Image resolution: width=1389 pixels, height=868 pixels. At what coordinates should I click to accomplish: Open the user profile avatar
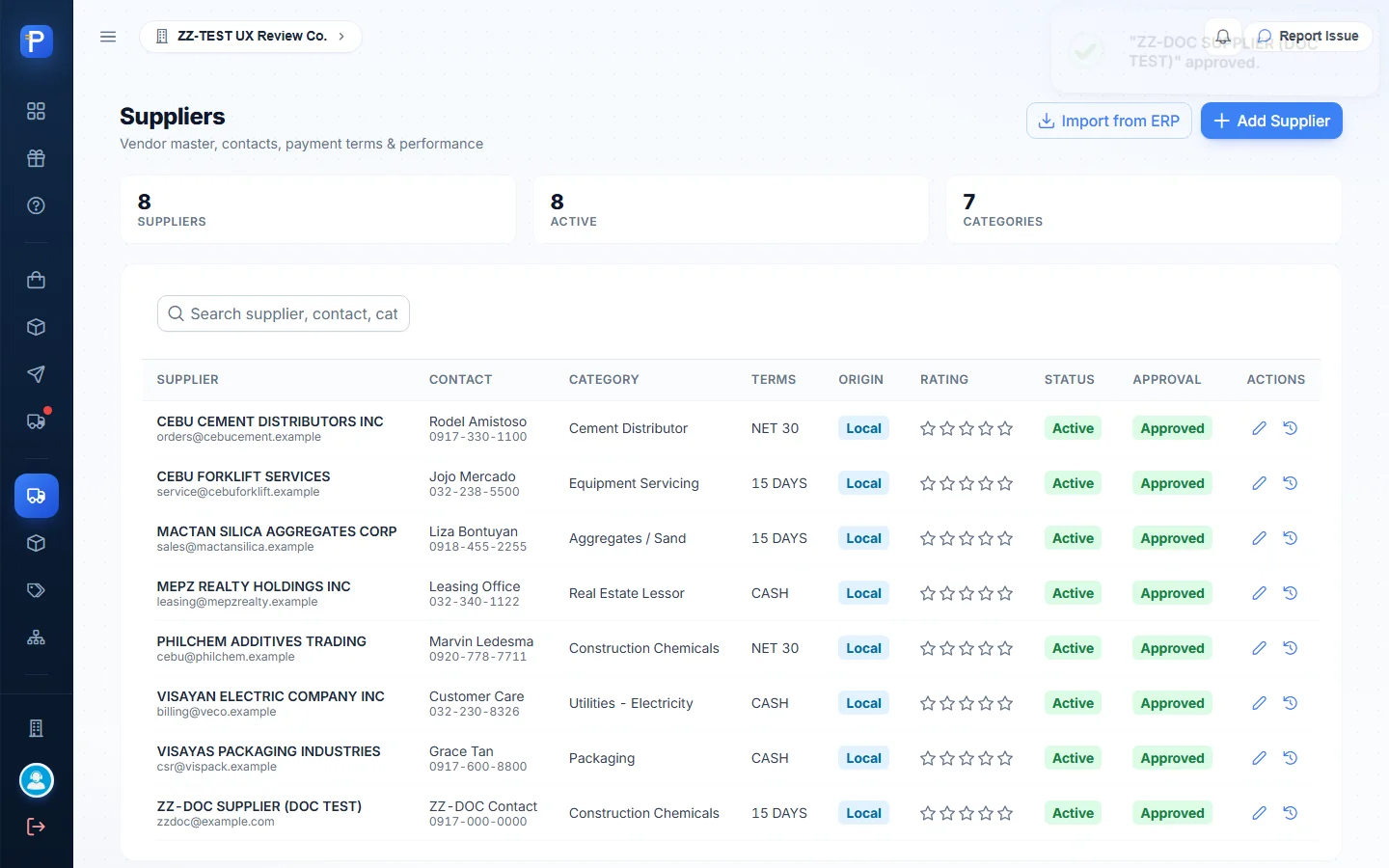pyautogui.click(x=37, y=780)
